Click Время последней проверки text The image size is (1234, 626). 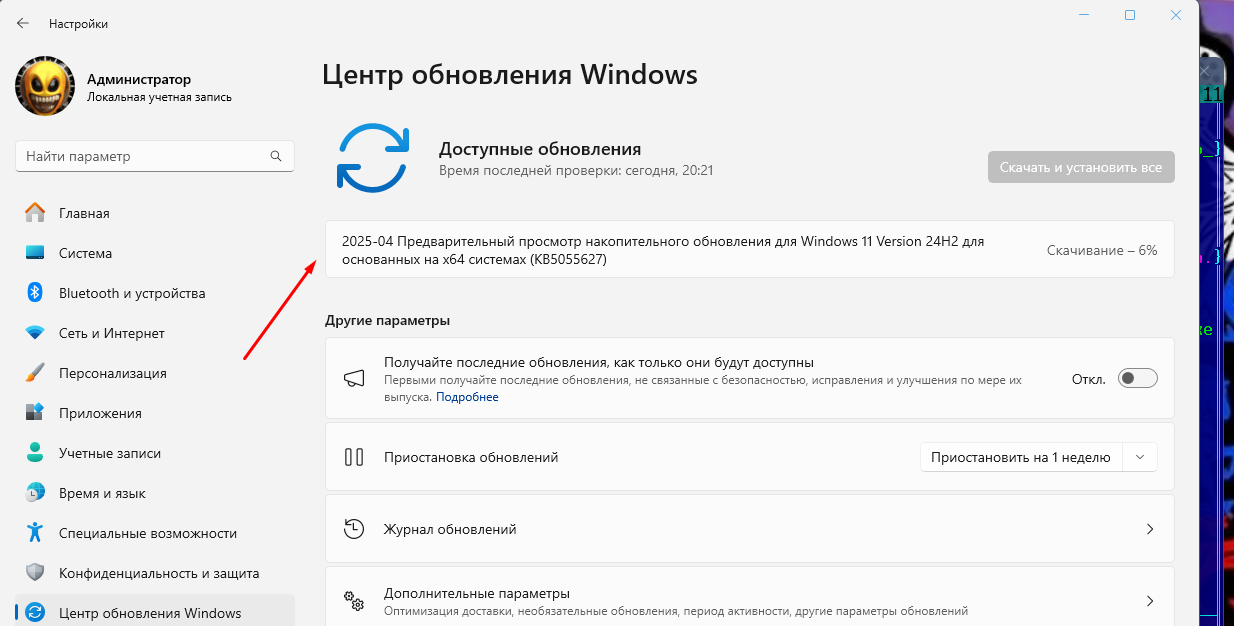[576, 171]
